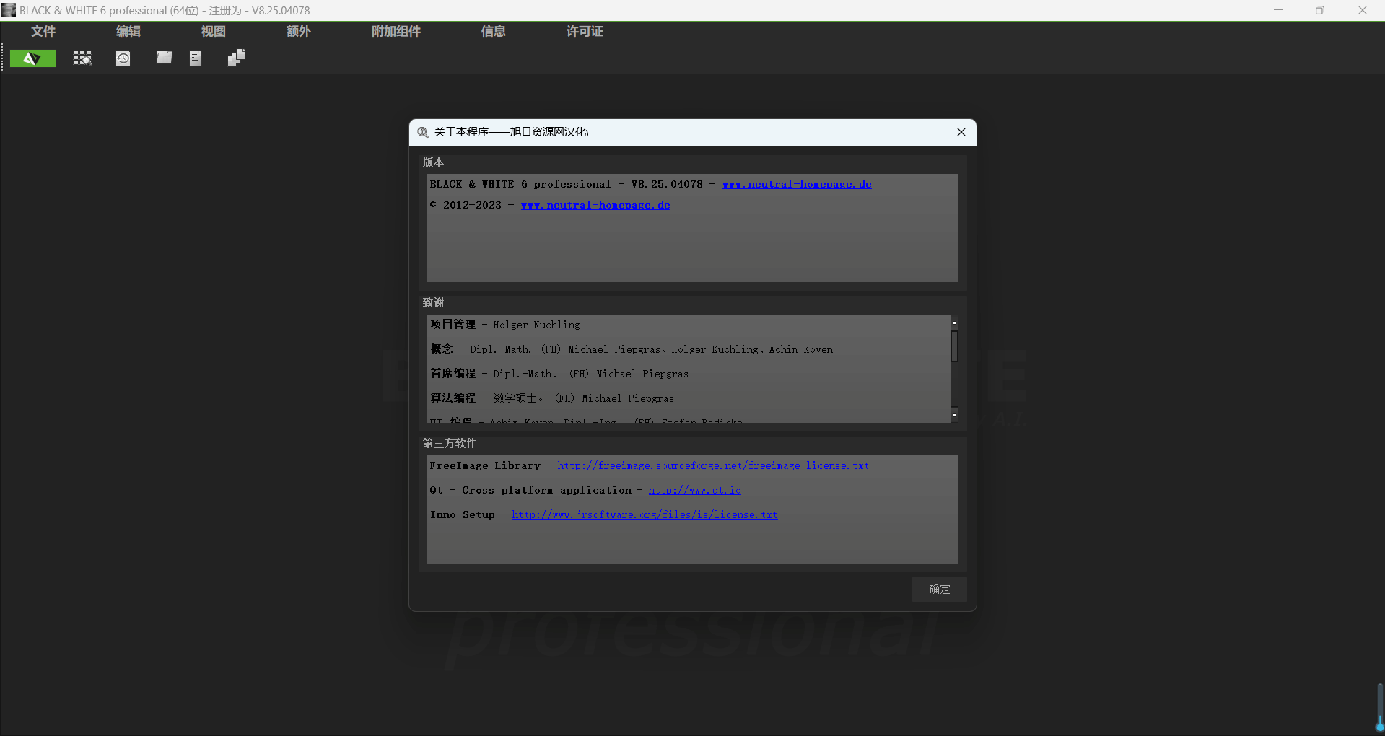Click the About dialog title bar icon
The width and height of the screenshot is (1385, 736).
coord(423,132)
